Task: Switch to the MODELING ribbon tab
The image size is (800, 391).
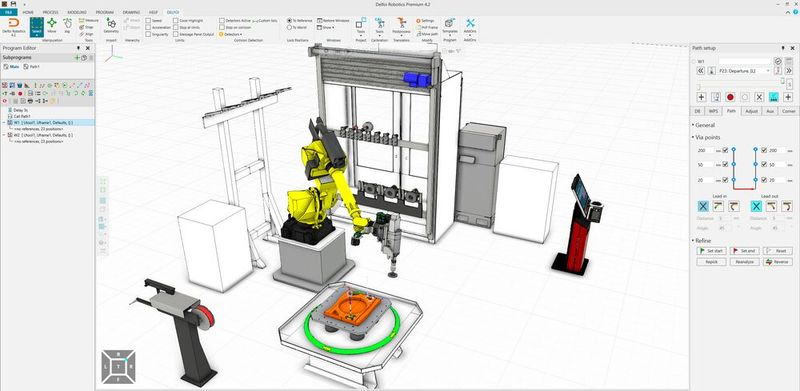Action: 77,12
